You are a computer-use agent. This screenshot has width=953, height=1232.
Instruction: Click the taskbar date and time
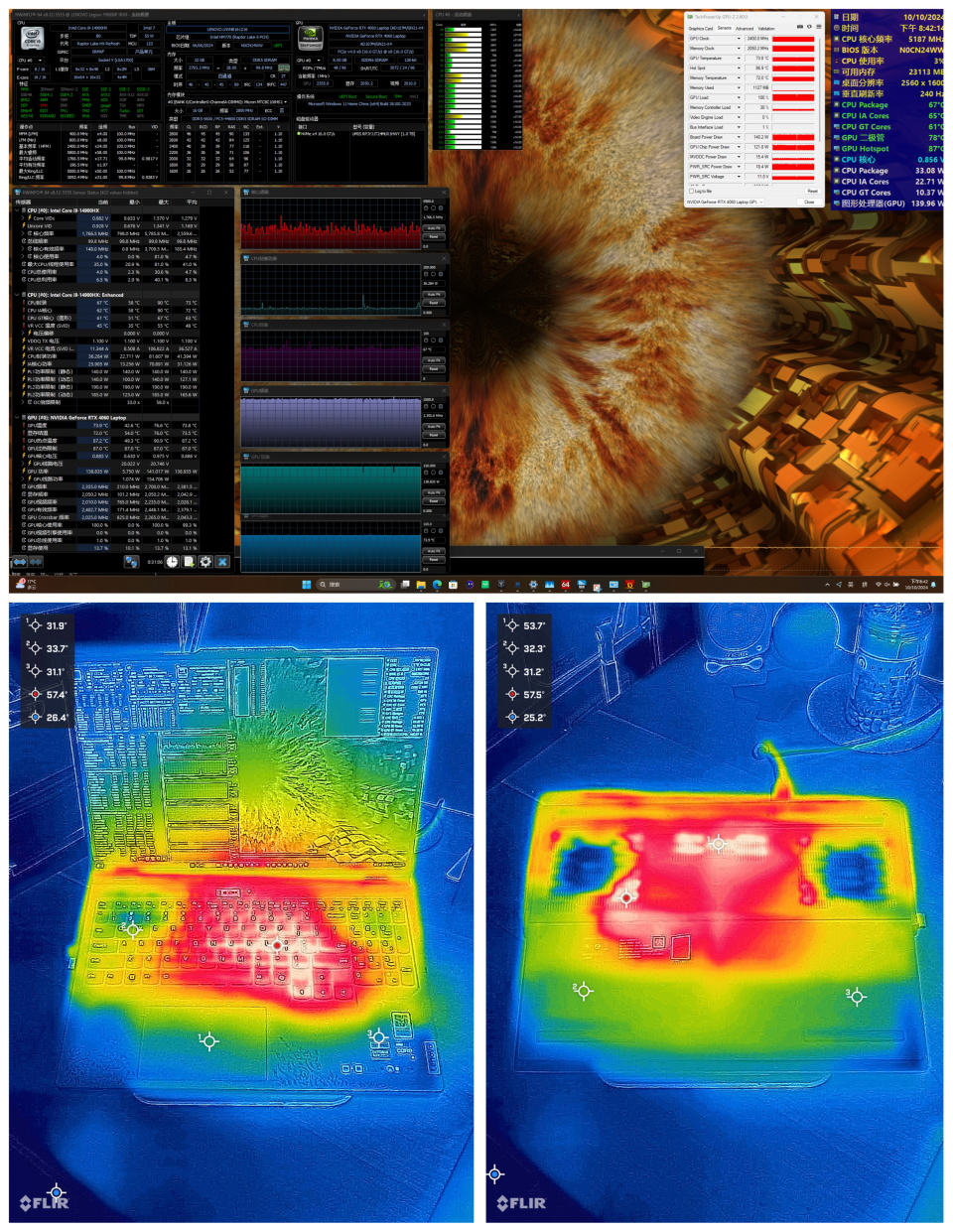(917, 585)
